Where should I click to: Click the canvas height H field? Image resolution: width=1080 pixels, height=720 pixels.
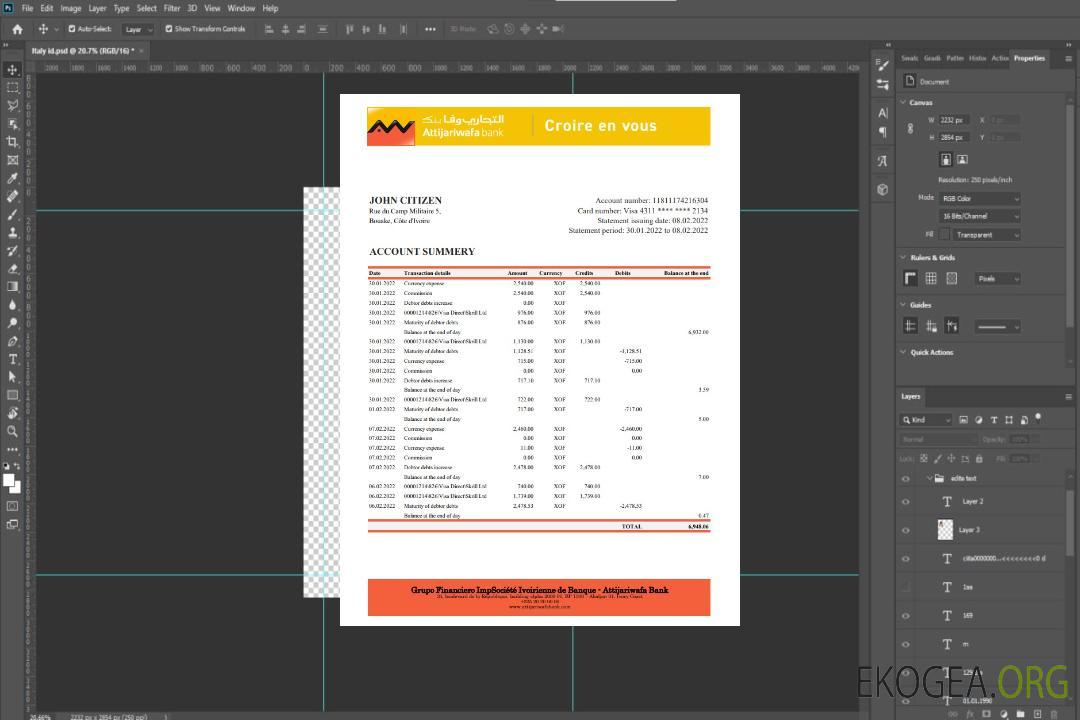pos(953,138)
